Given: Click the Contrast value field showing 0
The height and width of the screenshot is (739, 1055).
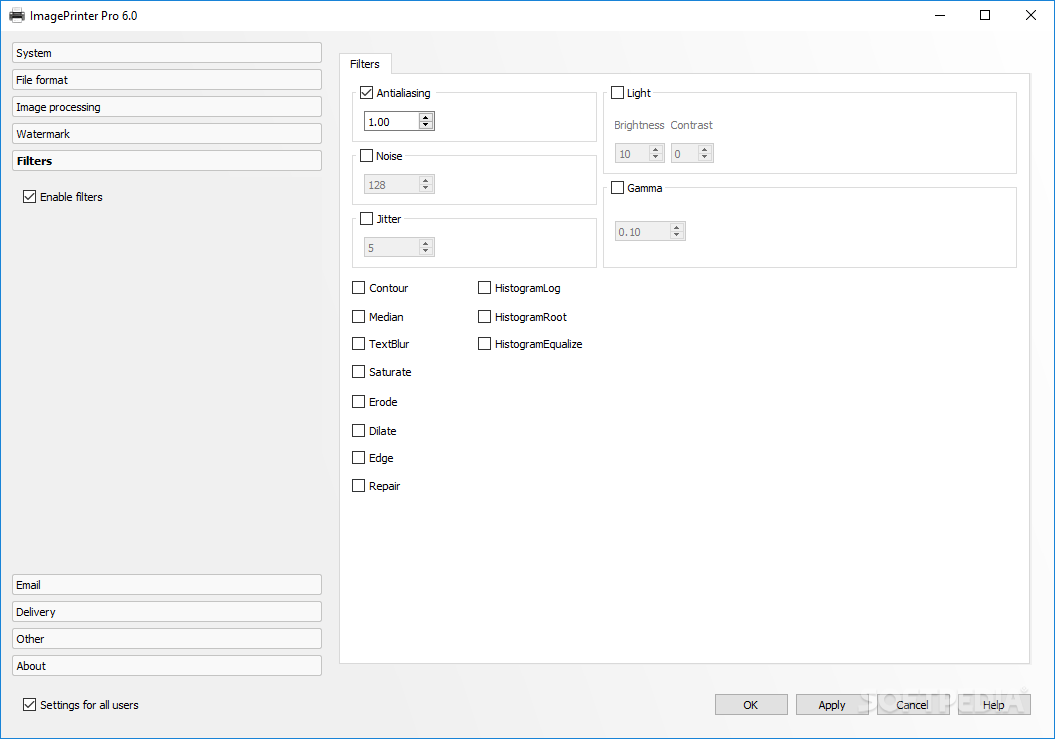Looking at the screenshot, I should pos(685,153).
